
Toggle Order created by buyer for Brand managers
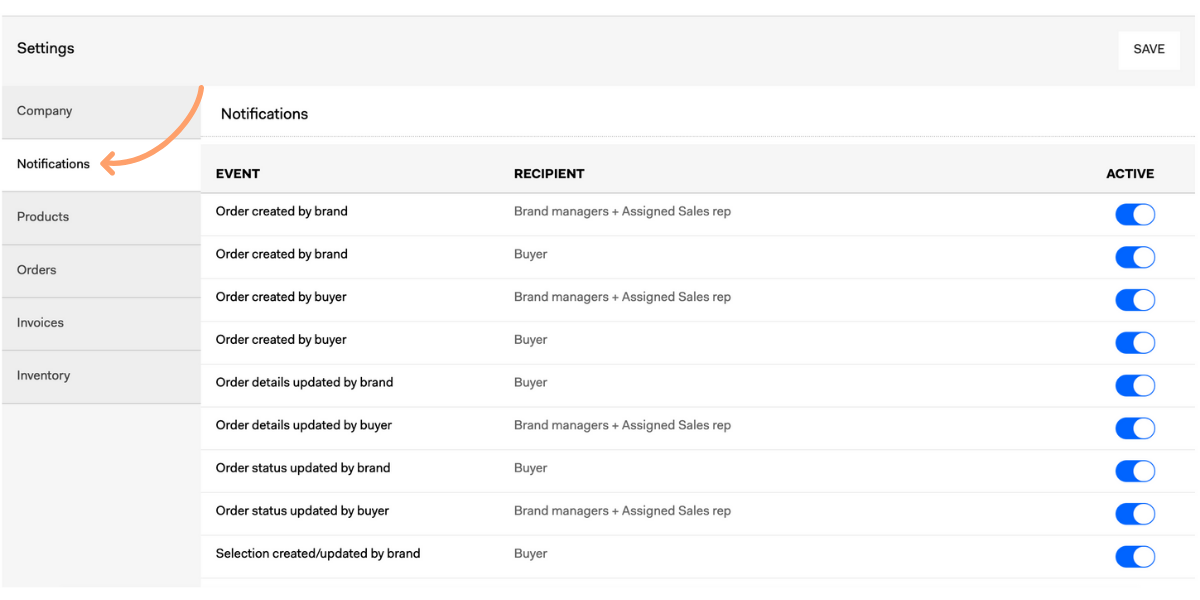(x=1135, y=300)
